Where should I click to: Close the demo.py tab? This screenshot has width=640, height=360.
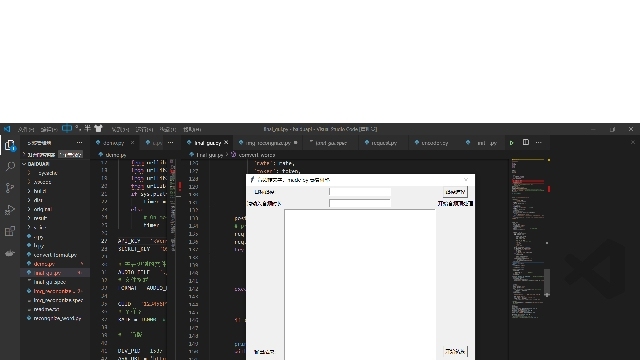132,143
